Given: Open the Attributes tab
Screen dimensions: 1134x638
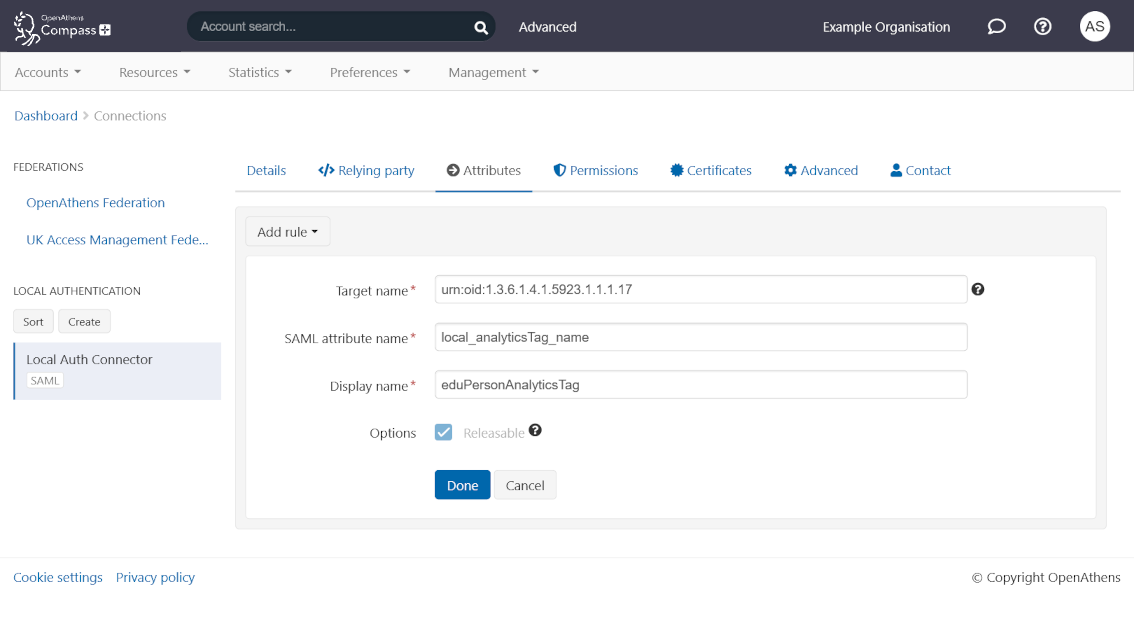Looking at the screenshot, I should pyautogui.click(x=483, y=170).
